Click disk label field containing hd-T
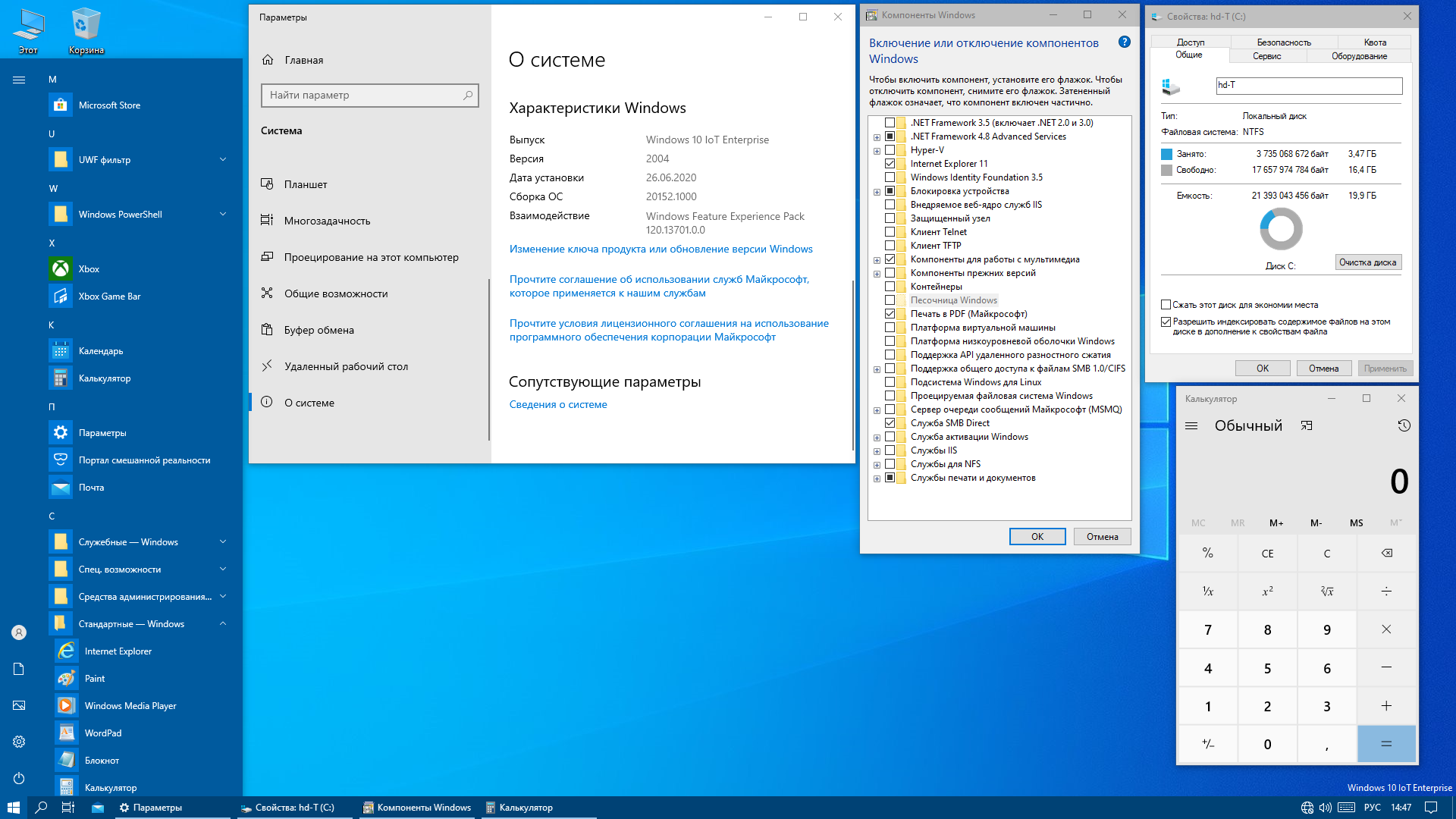The width and height of the screenshot is (1456, 819). (1309, 86)
